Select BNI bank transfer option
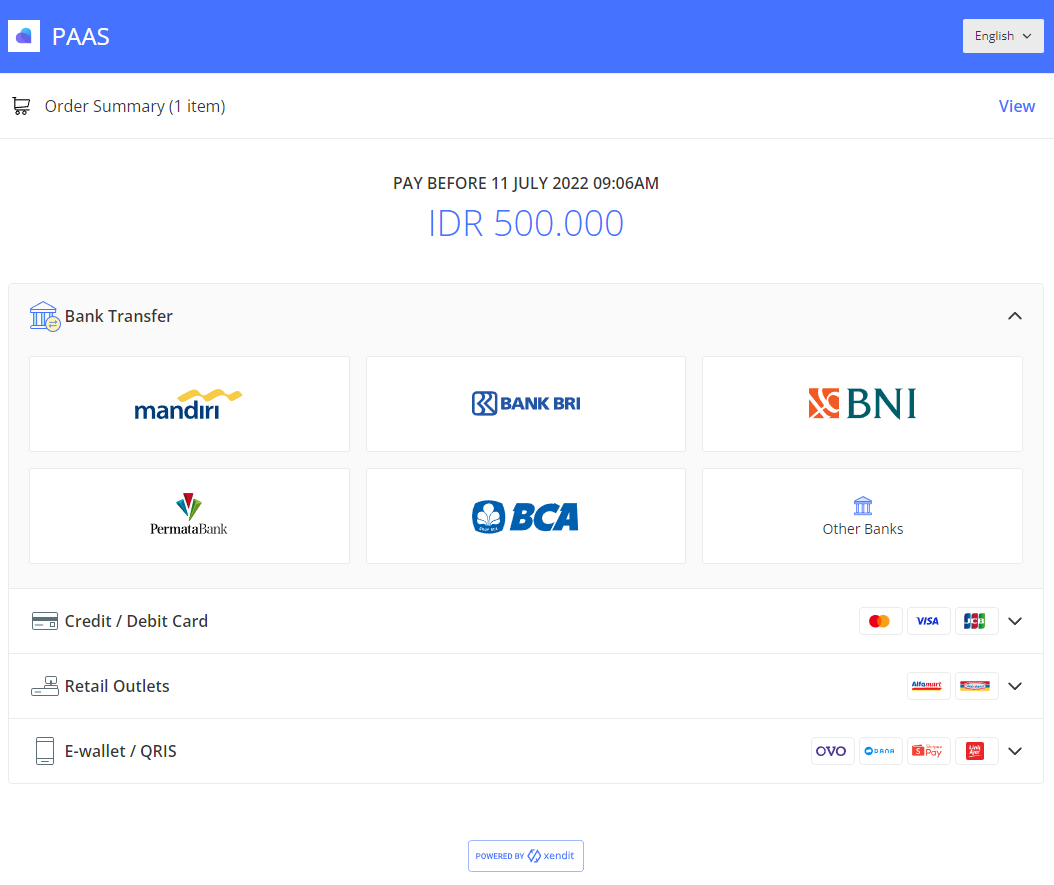Viewport: 1054px width, 885px height. click(862, 404)
